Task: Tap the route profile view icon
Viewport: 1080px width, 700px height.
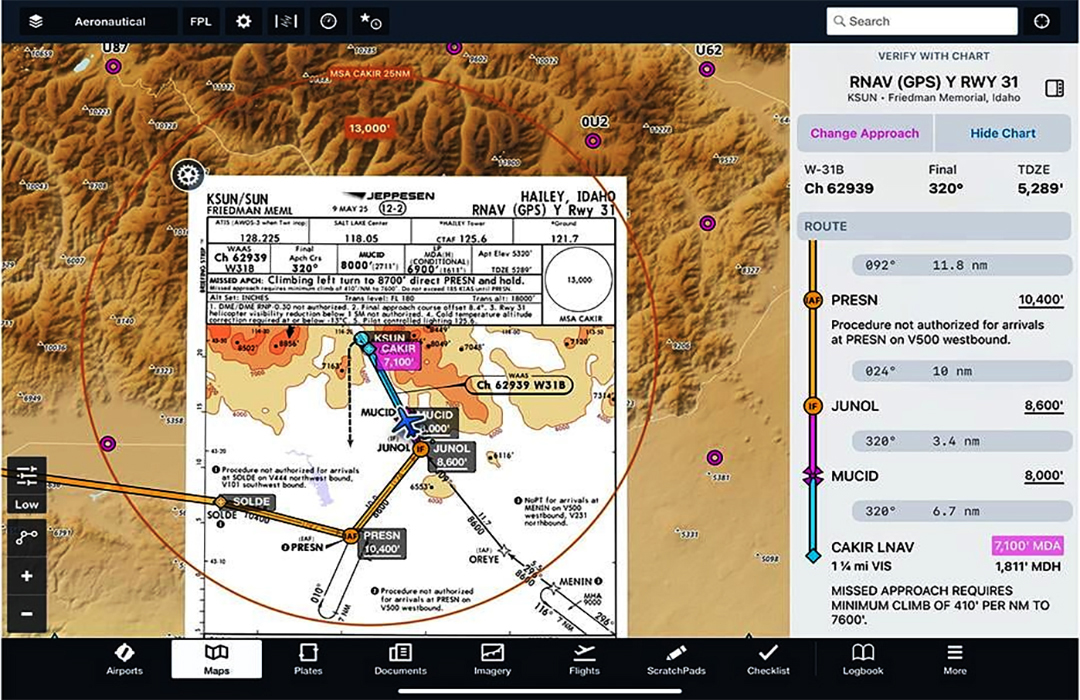Action: (x=286, y=21)
